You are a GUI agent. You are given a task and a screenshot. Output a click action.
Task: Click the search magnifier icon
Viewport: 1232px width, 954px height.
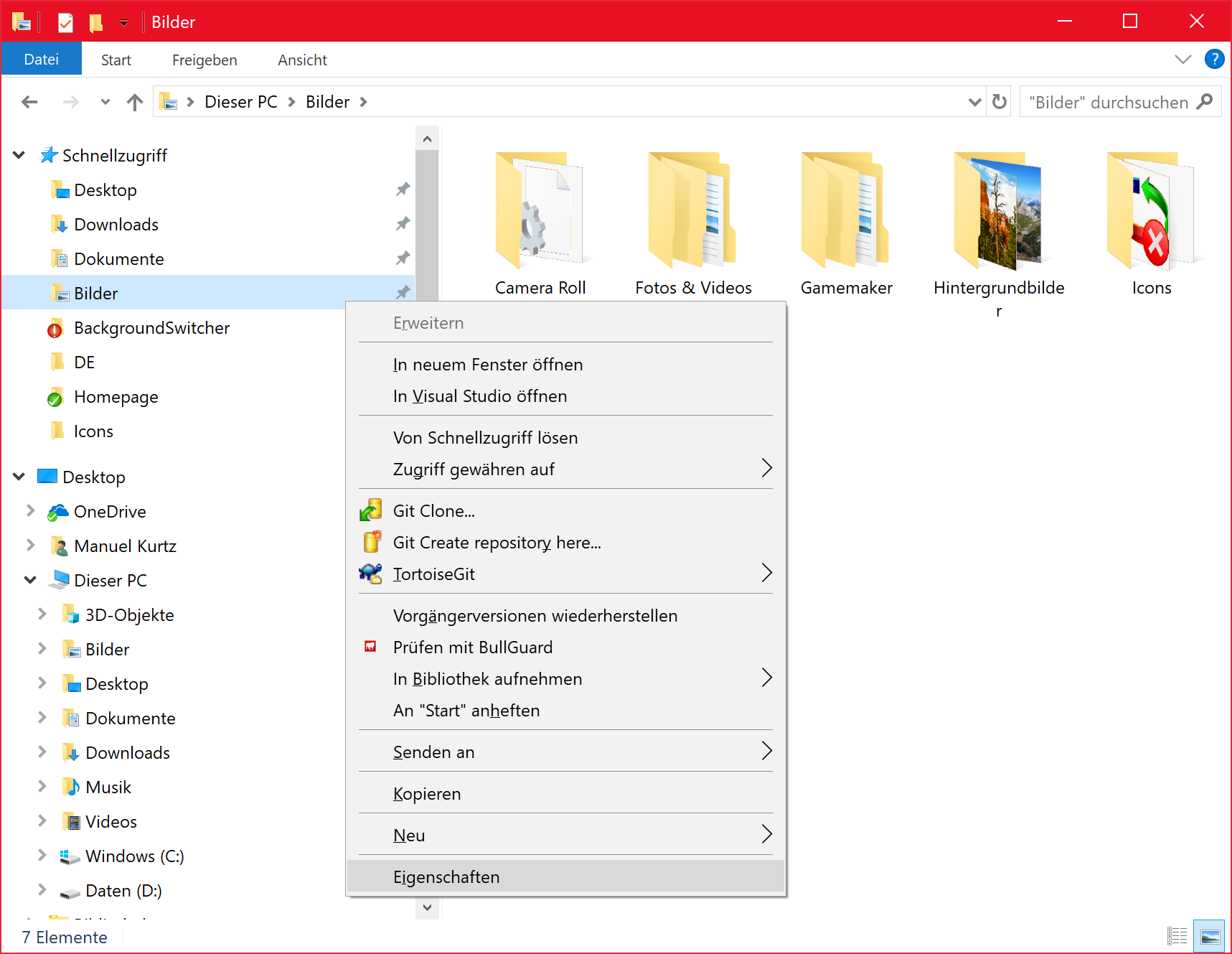pyautogui.click(x=1205, y=102)
